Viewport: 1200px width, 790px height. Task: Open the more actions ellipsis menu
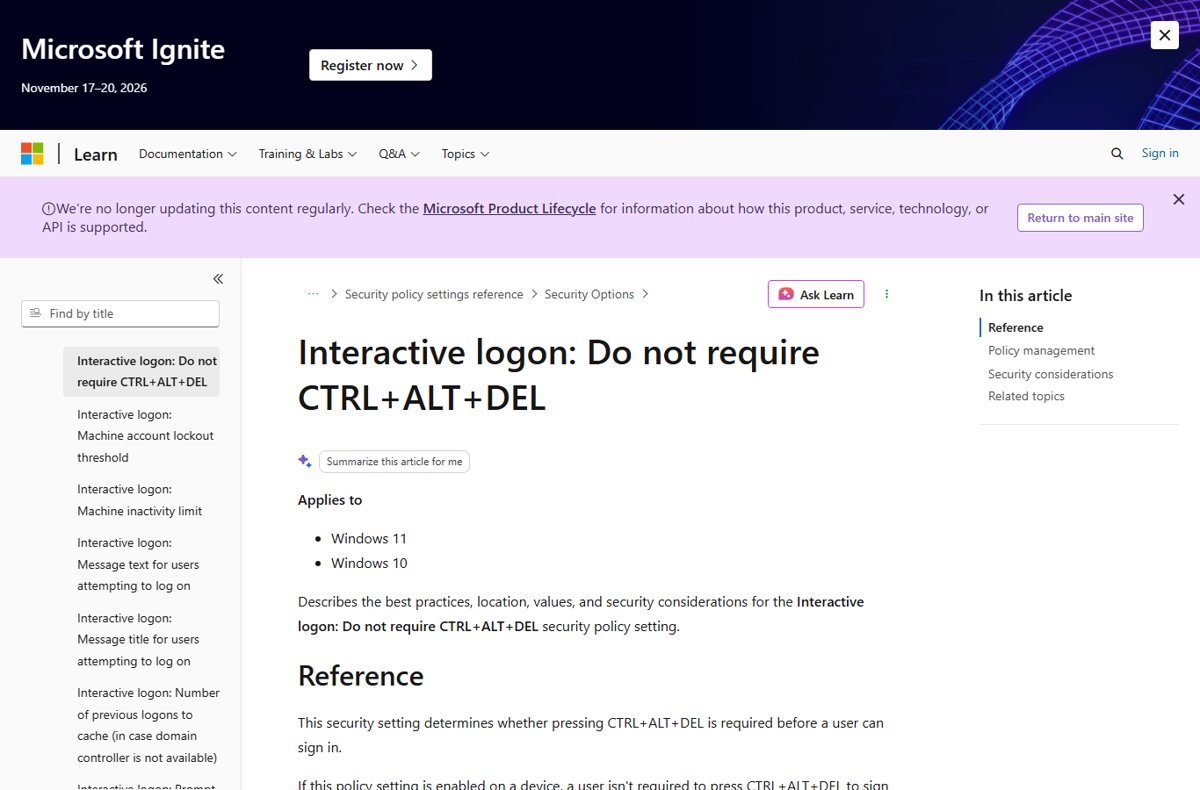tap(886, 294)
